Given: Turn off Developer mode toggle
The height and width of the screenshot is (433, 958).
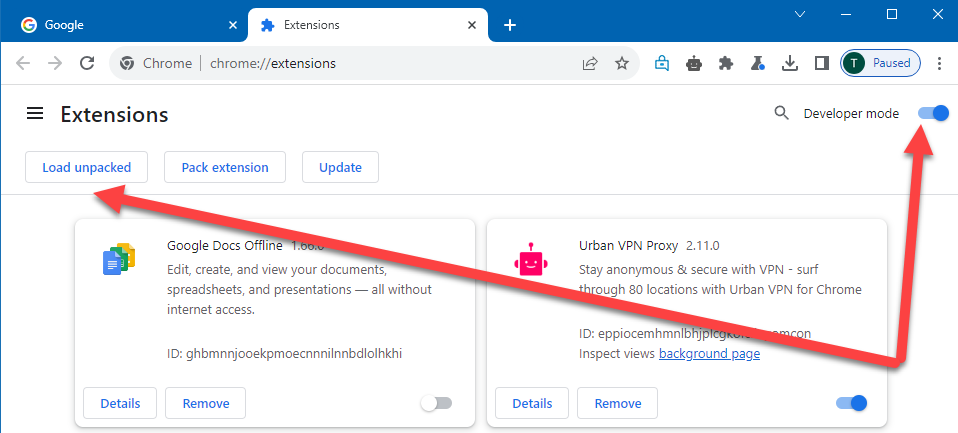Looking at the screenshot, I should click(933, 114).
